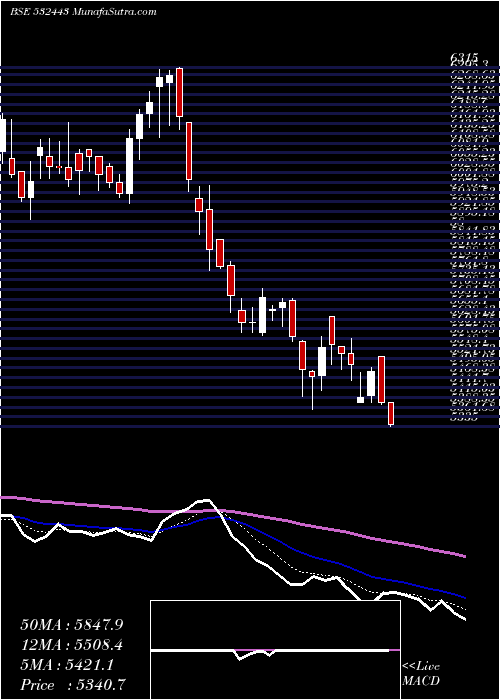Click the pink 50MA line
500x700 pixels.
click(x=232, y=512)
